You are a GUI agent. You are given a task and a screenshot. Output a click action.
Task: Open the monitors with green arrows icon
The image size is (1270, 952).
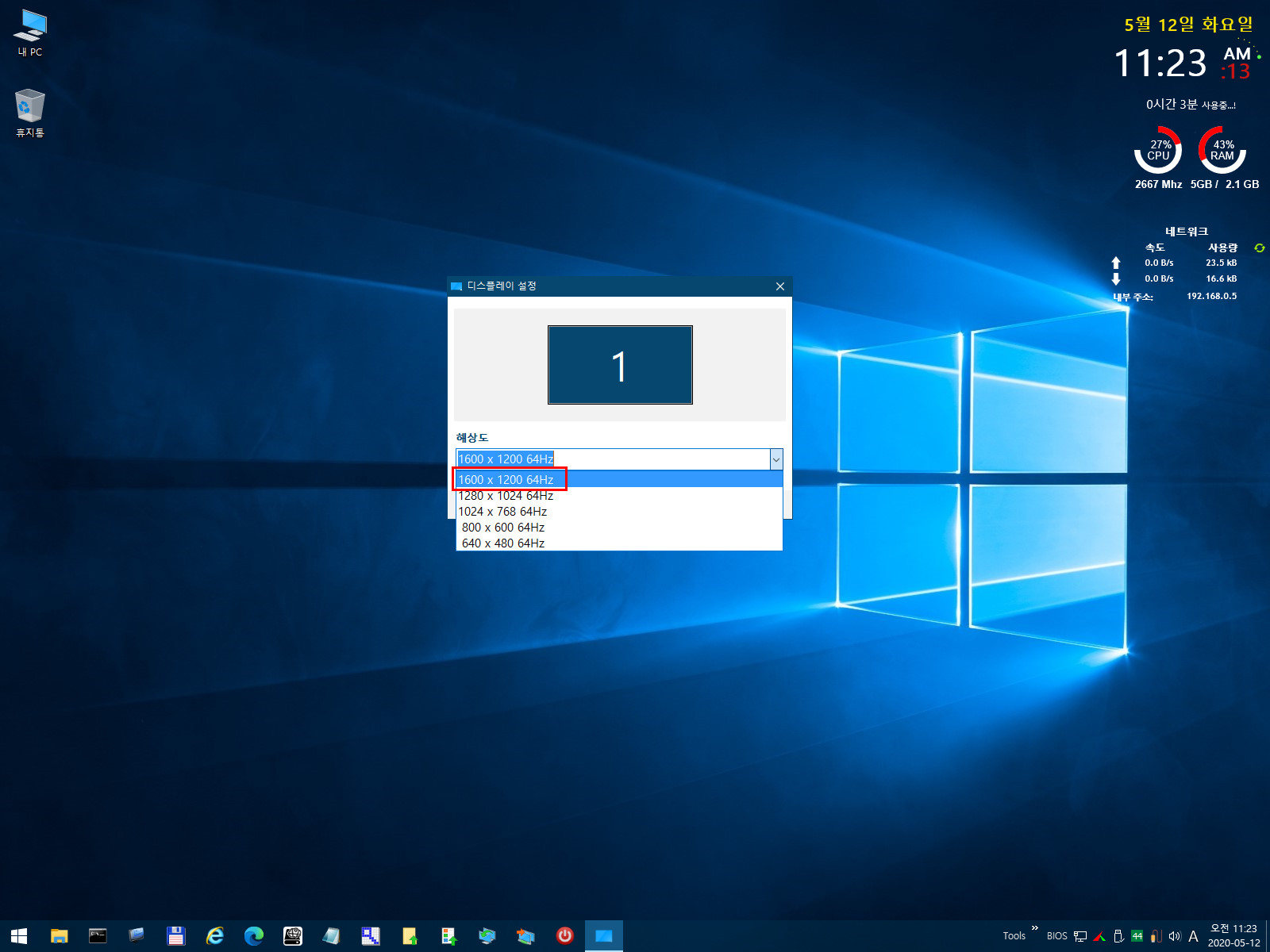point(487,936)
